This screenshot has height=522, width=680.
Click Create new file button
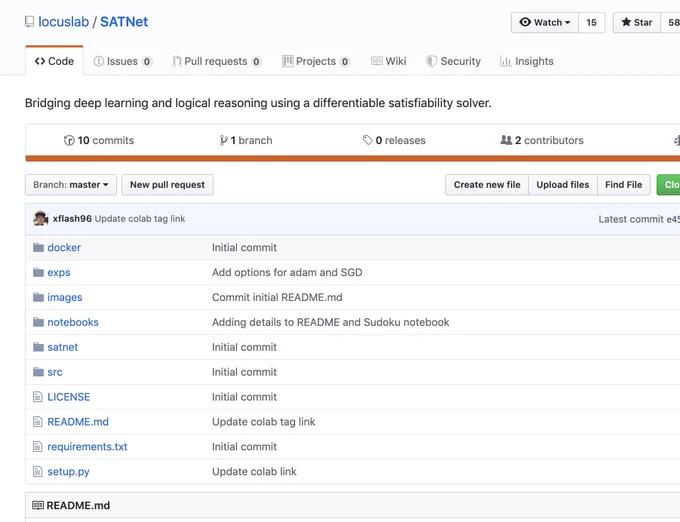pos(487,185)
